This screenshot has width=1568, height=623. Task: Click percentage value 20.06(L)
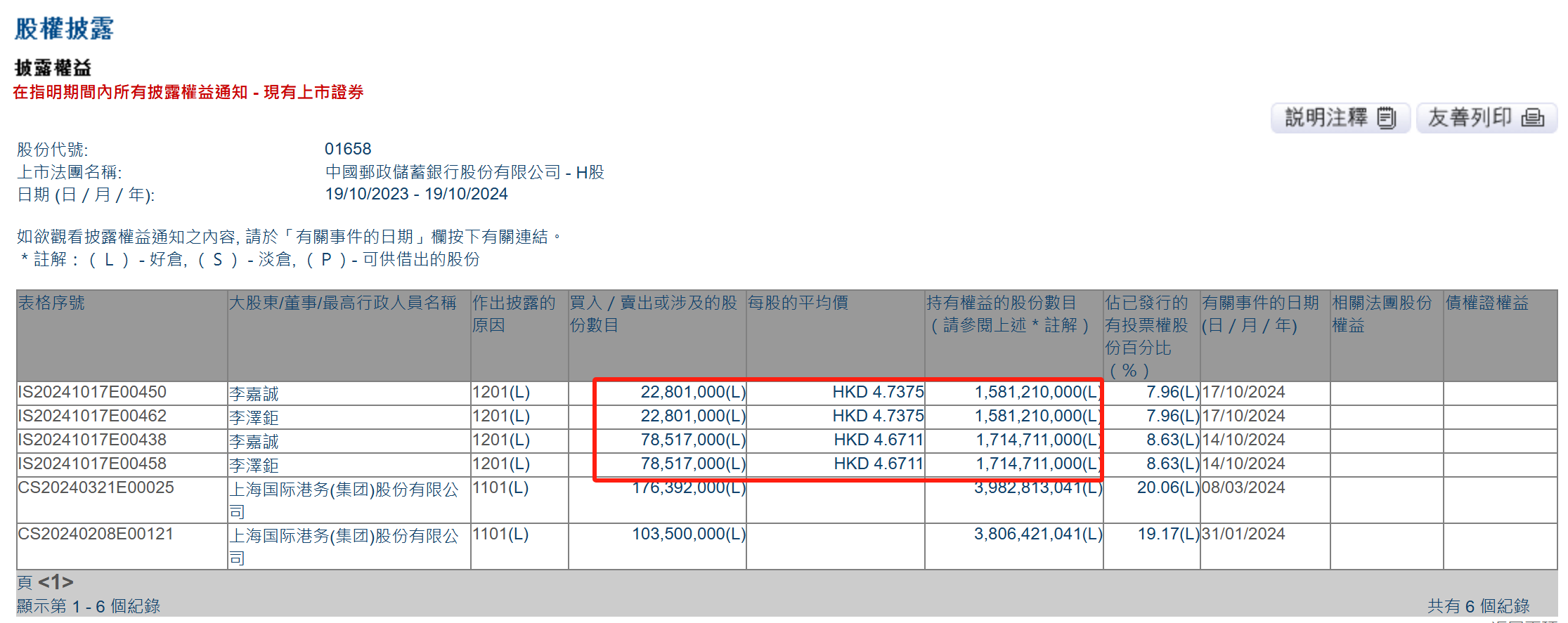click(1168, 487)
